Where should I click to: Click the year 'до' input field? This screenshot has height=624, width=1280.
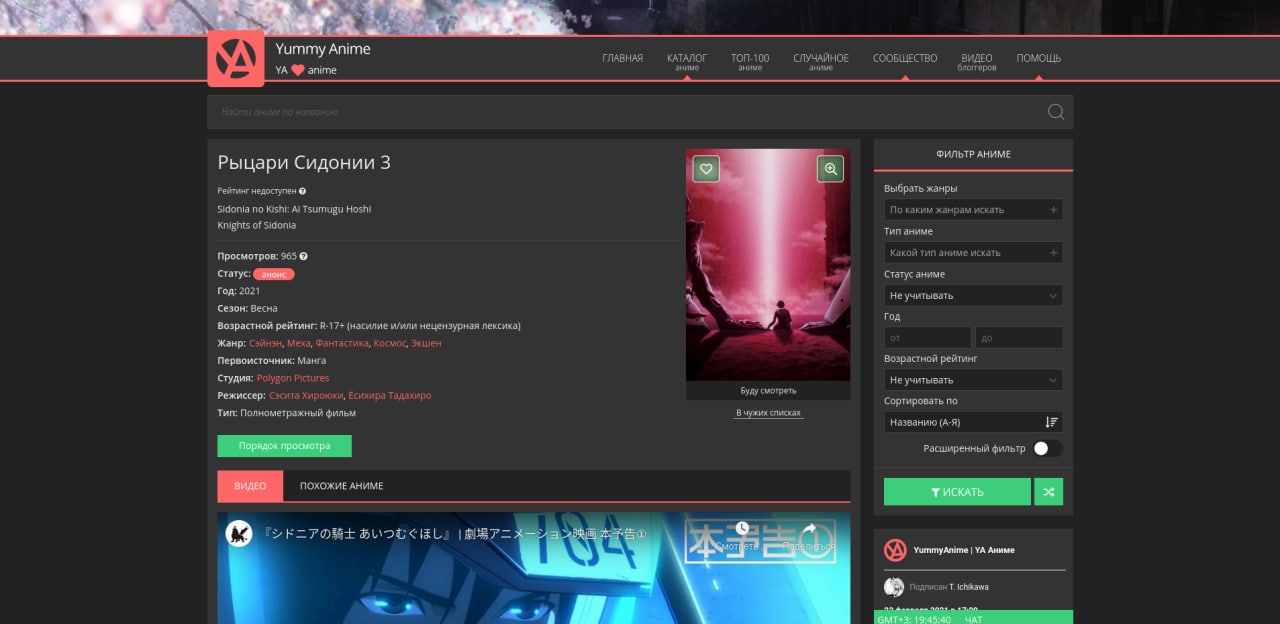tap(1019, 338)
